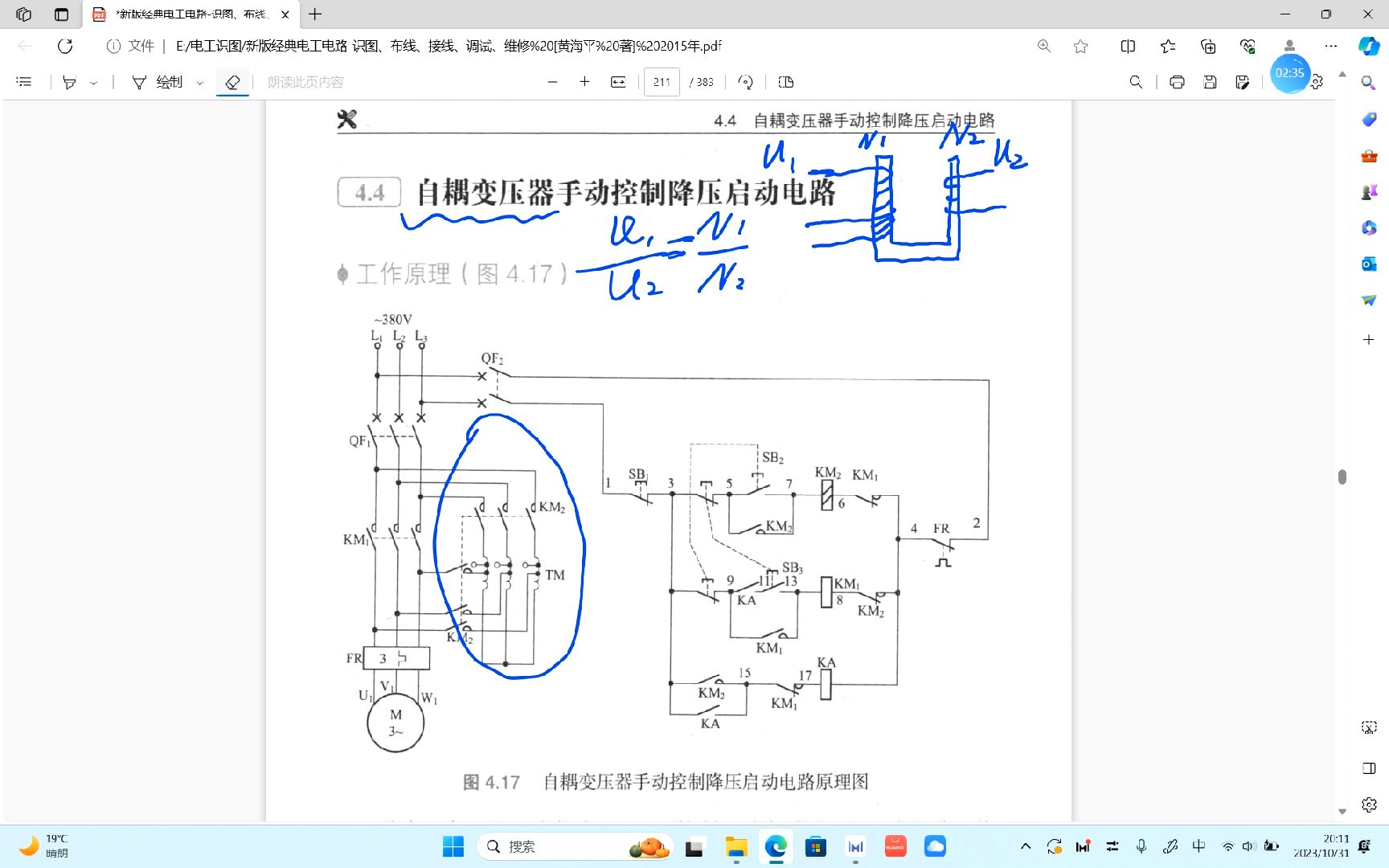Open the highlighter options dropdown

coord(92,81)
